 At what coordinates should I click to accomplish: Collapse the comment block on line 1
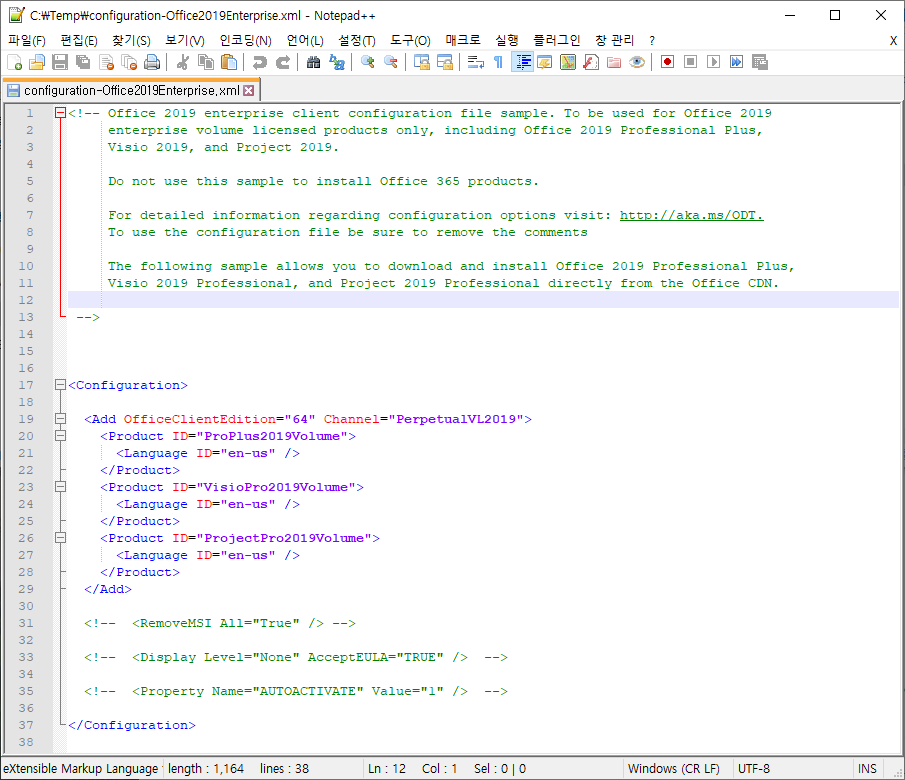click(60, 113)
